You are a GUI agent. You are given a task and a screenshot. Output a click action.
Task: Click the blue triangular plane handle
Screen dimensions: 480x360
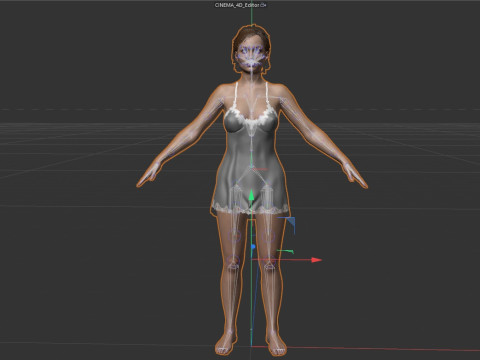point(291,221)
